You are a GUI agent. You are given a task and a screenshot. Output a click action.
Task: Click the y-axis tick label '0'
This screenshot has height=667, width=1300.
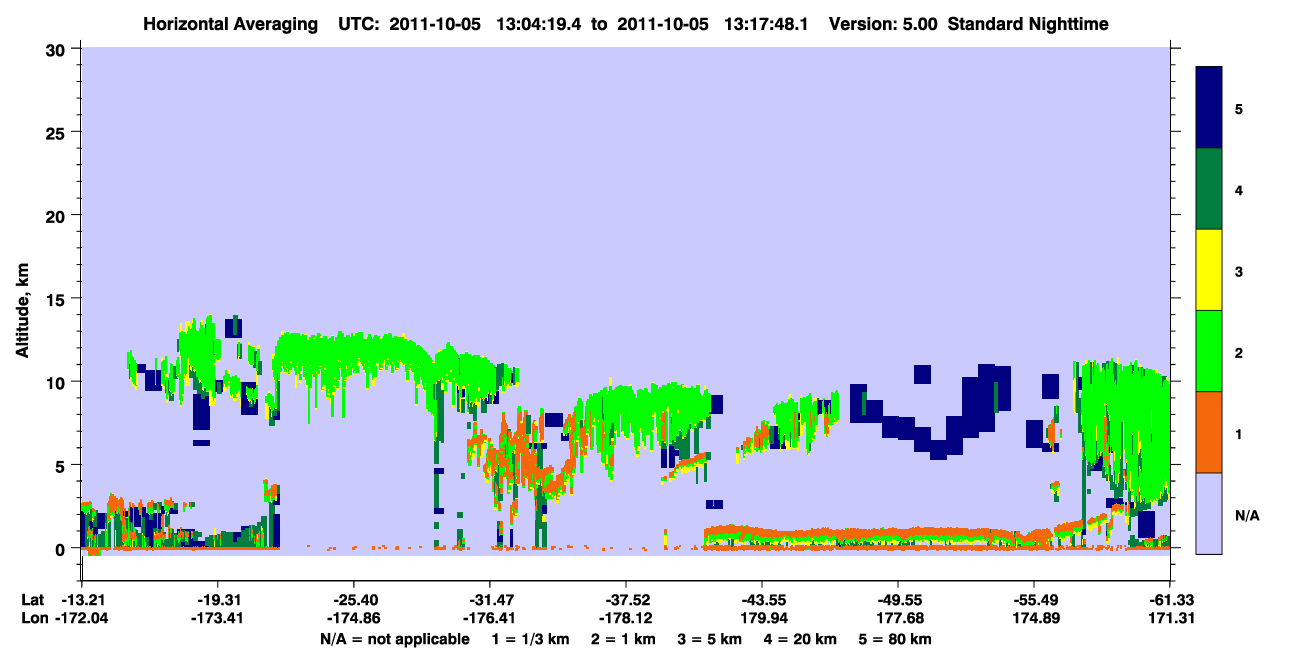(61, 549)
